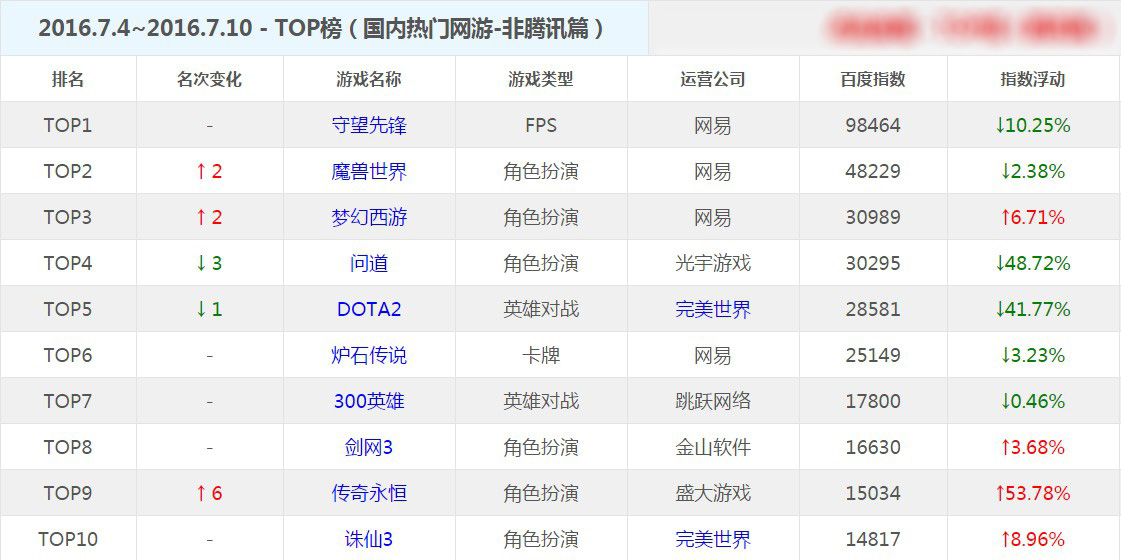Click the ↓3 rank change for 问道
1121x560 pixels.
[x=209, y=263]
